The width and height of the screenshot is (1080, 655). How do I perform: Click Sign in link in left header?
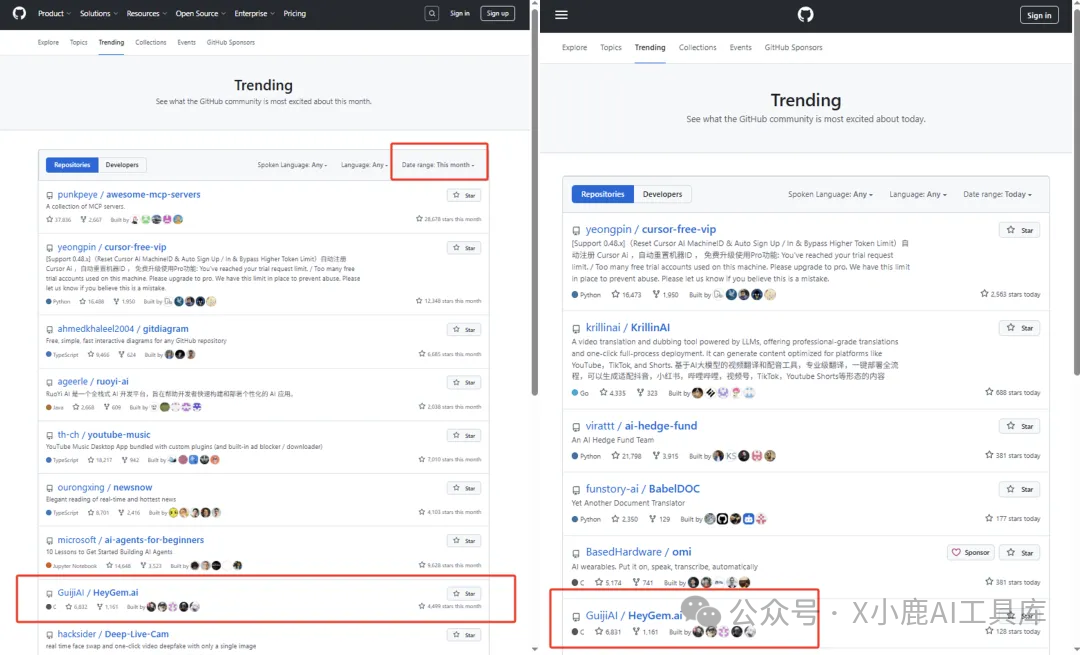[x=459, y=13]
